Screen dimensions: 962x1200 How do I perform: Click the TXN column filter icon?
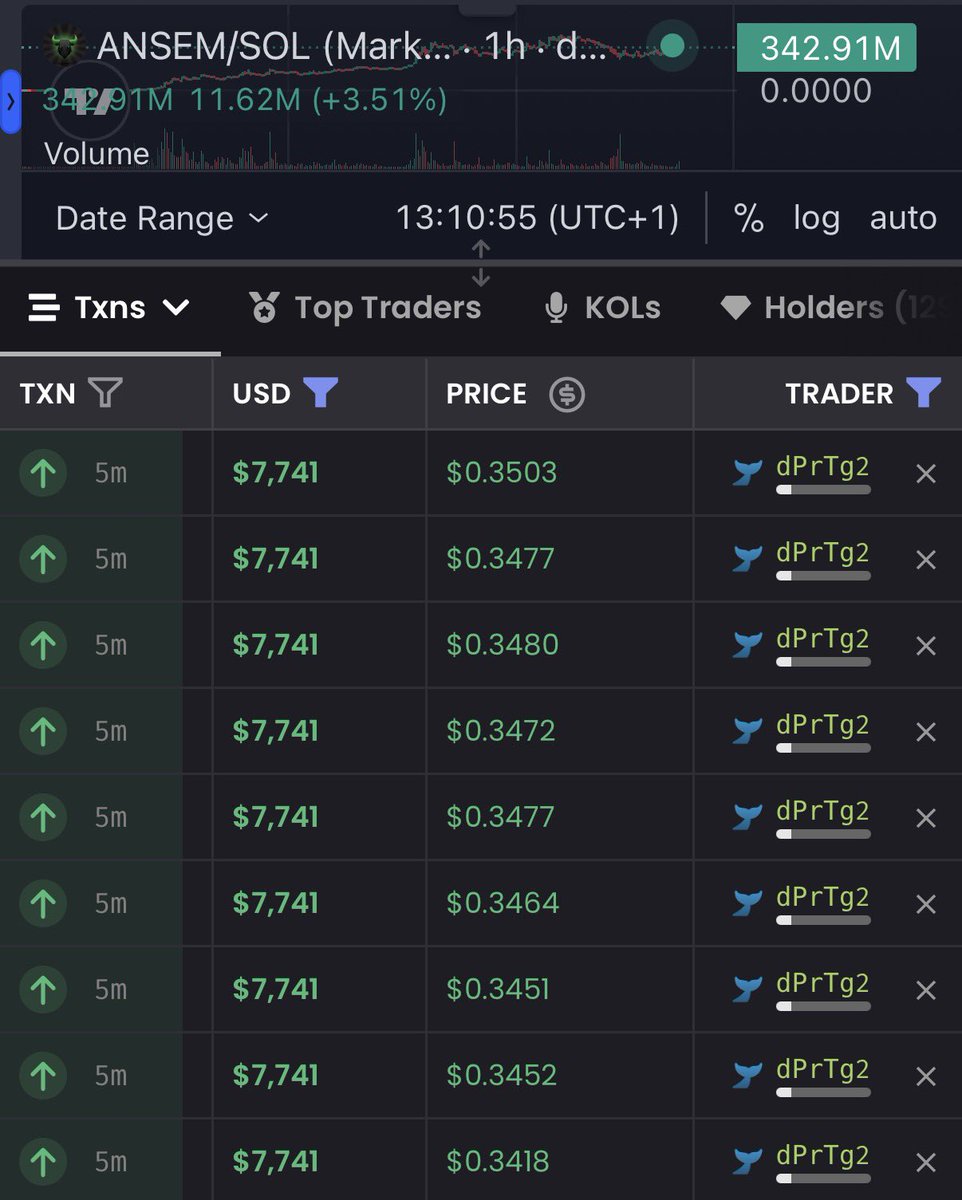[x=105, y=393]
